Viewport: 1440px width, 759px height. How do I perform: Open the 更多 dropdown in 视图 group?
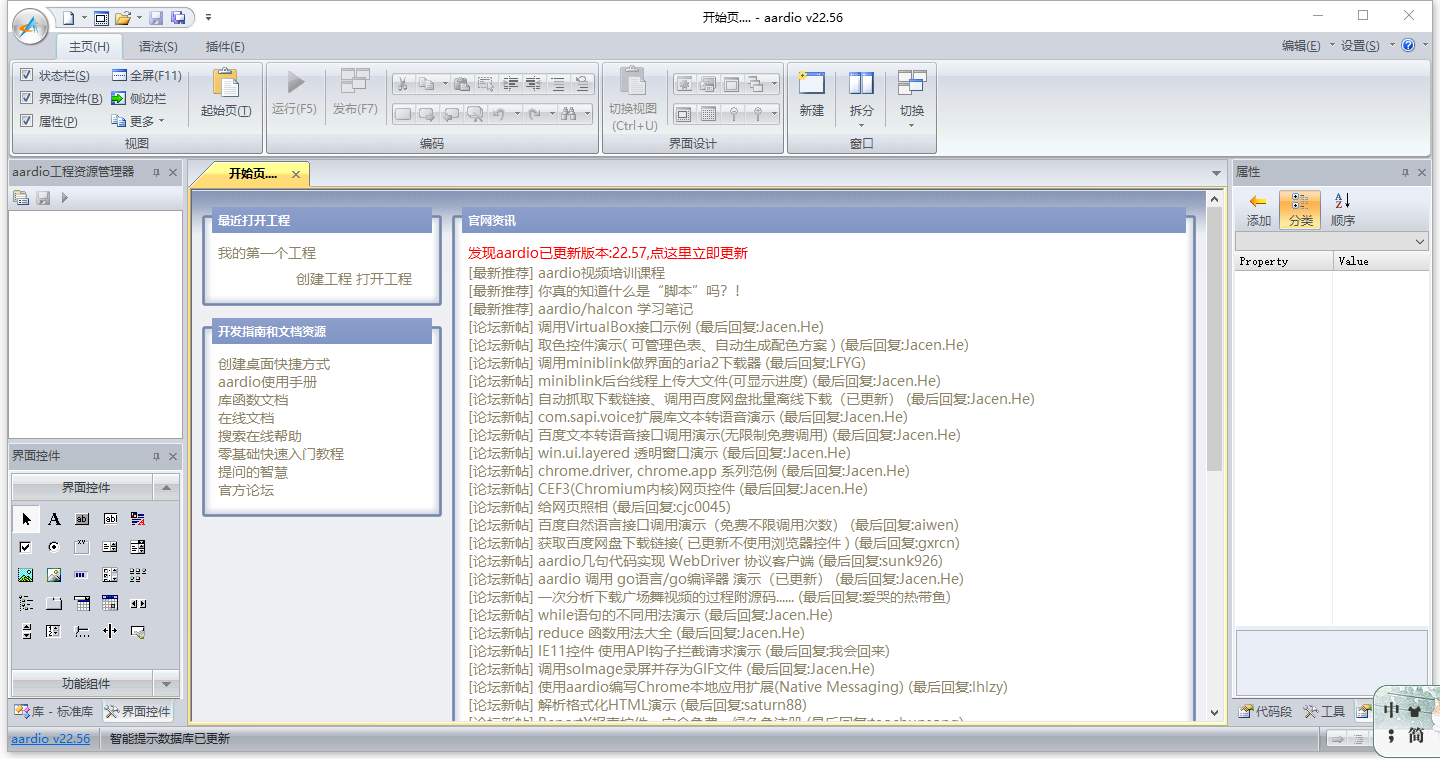click(x=138, y=121)
